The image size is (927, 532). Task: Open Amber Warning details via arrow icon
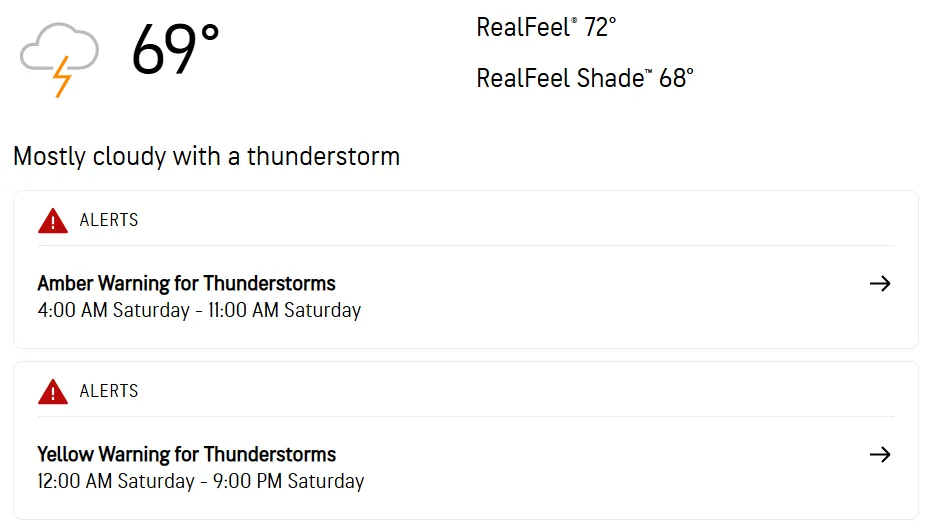pyautogui.click(x=879, y=284)
